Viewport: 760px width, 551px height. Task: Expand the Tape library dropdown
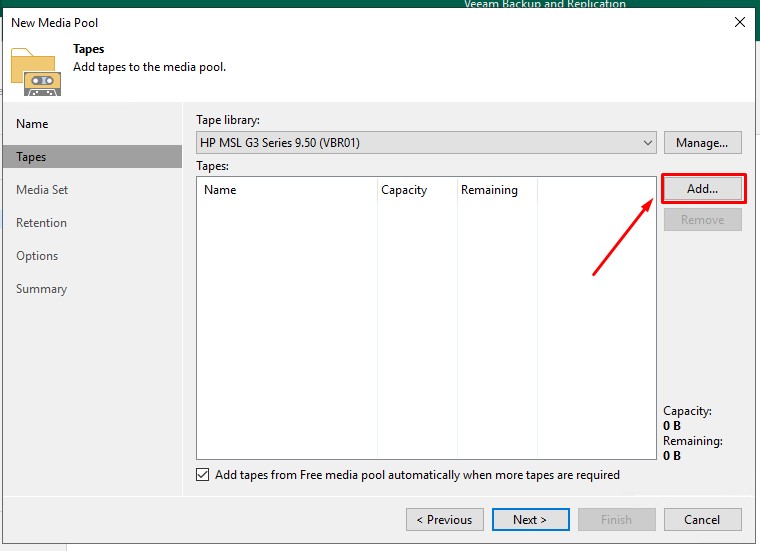[648, 143]
